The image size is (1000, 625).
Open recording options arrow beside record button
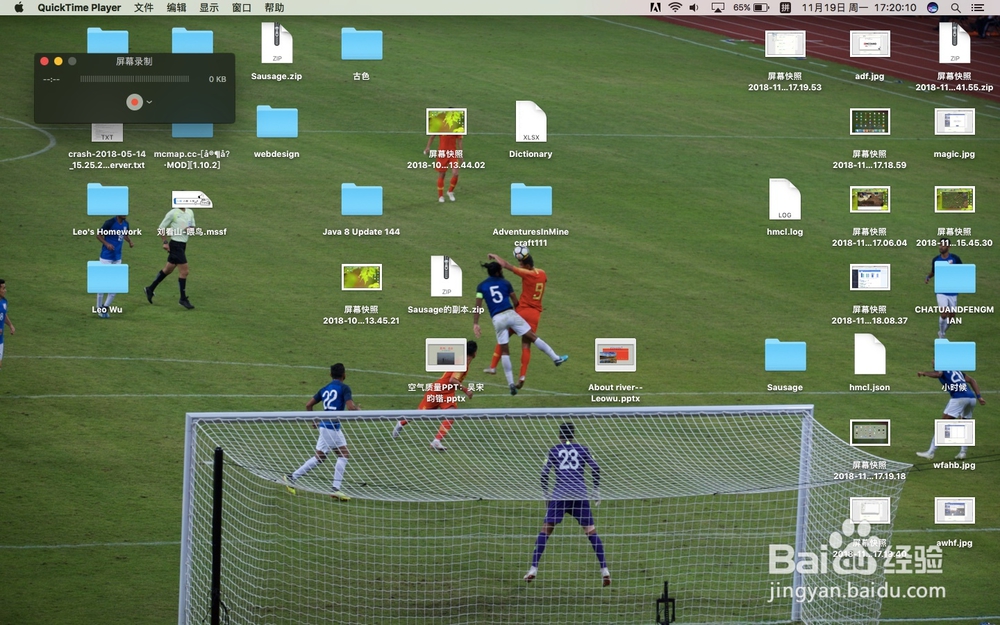(x=149, y=102)
